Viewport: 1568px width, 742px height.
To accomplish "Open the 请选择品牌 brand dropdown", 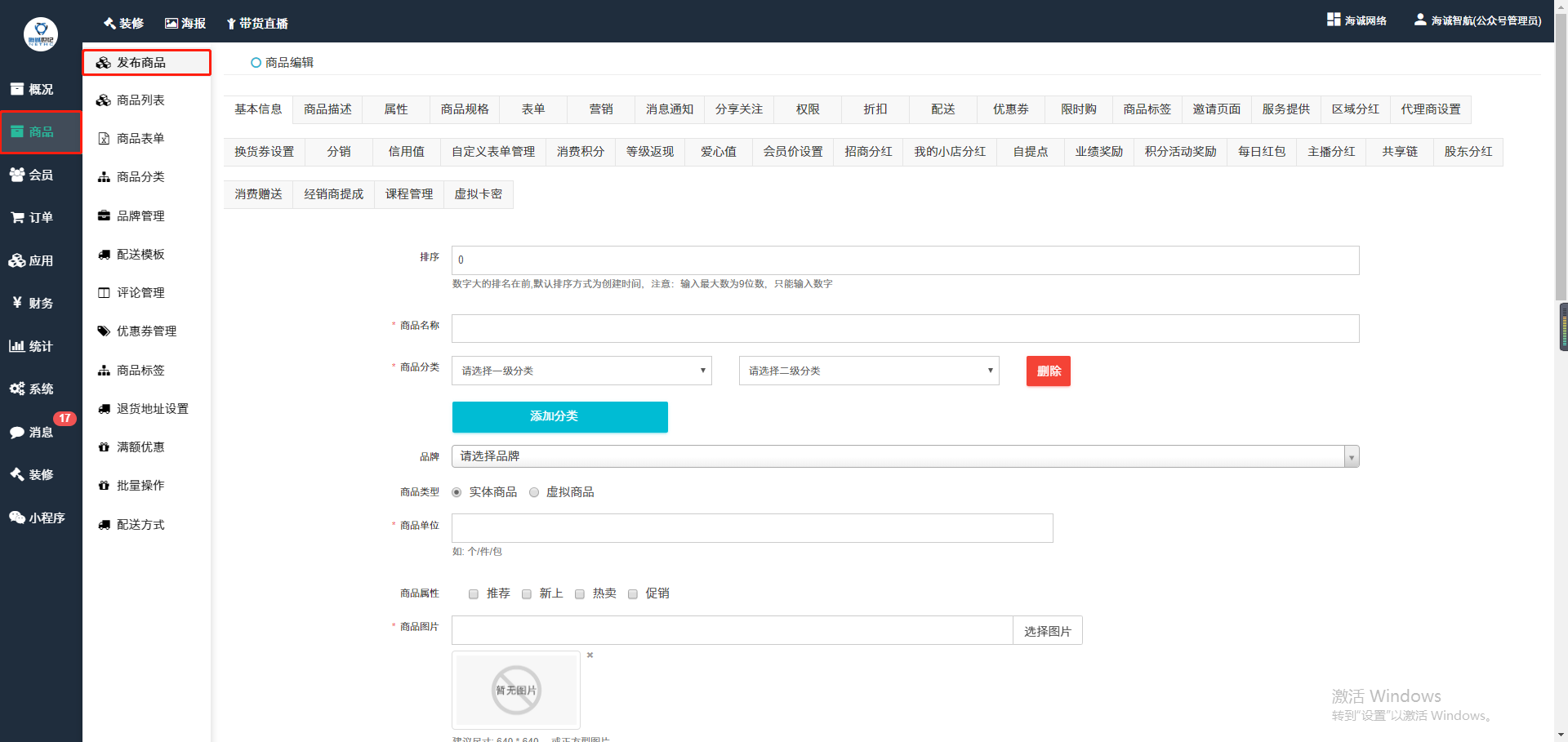I will [905, 456].
